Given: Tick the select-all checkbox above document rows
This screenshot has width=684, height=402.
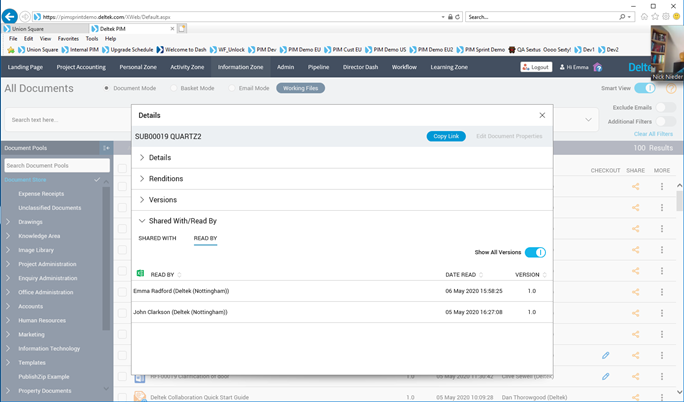Looking at the screenshot, I should coord(123,169).
